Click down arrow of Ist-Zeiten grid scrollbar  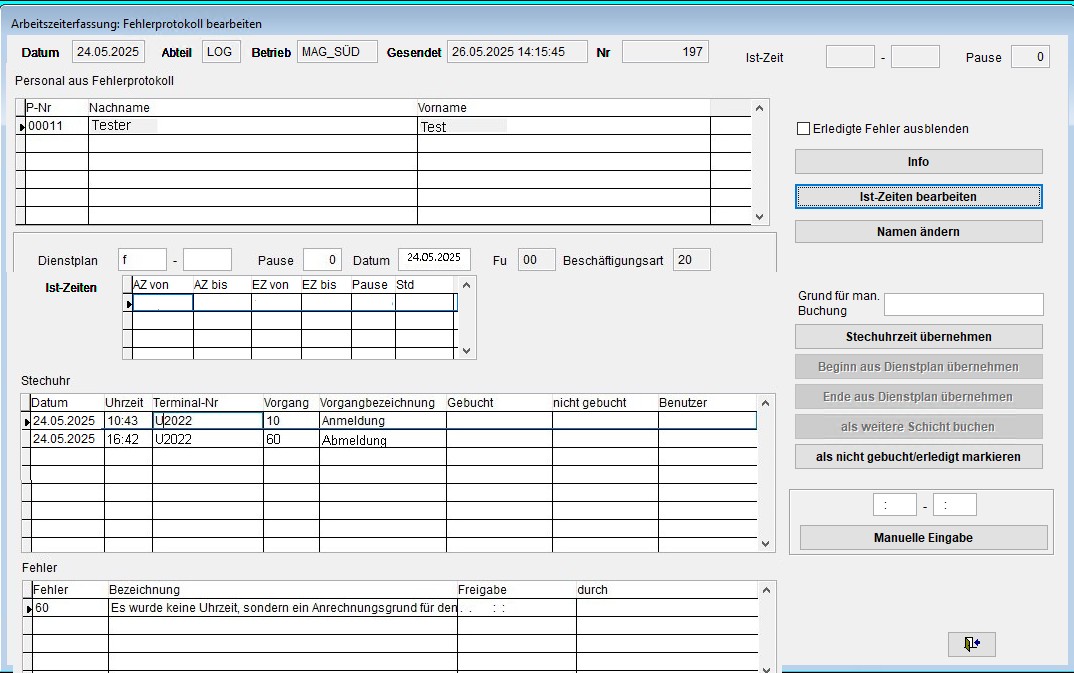pos(466,351)
